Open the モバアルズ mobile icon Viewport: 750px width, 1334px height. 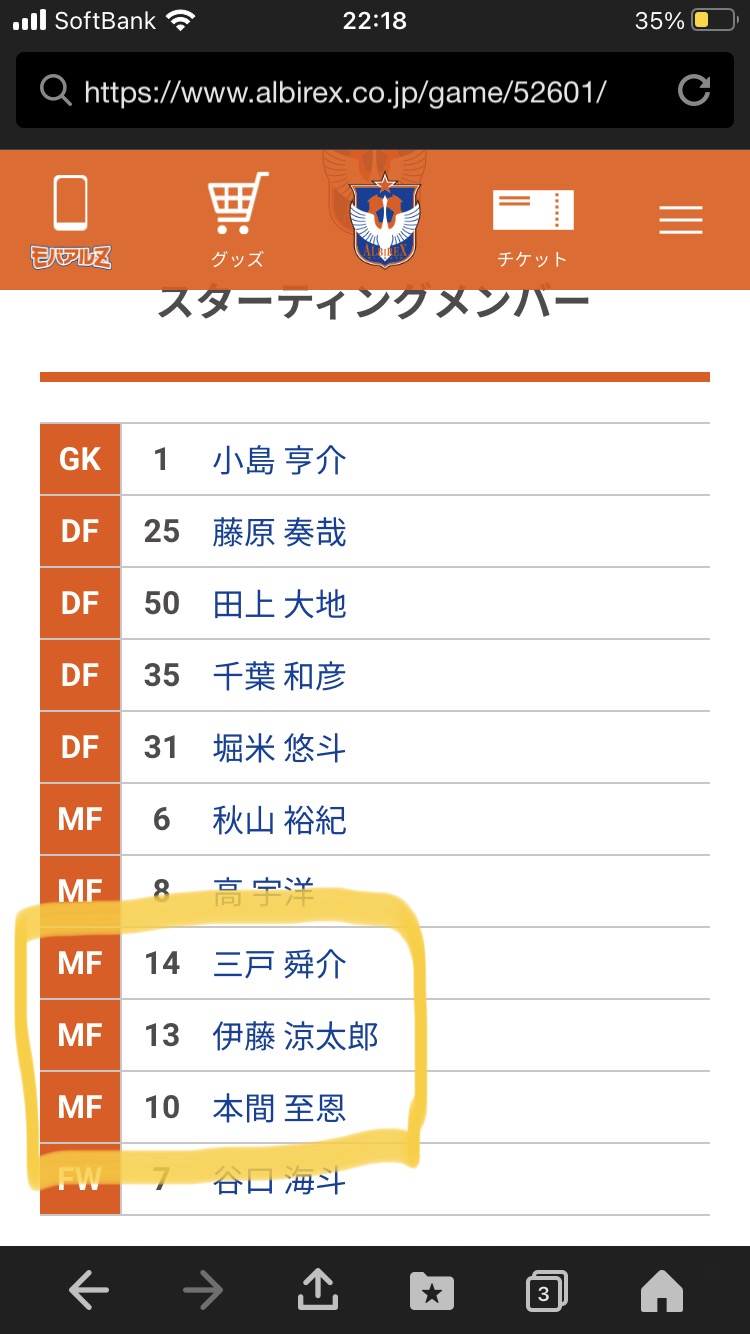(70, 221)
